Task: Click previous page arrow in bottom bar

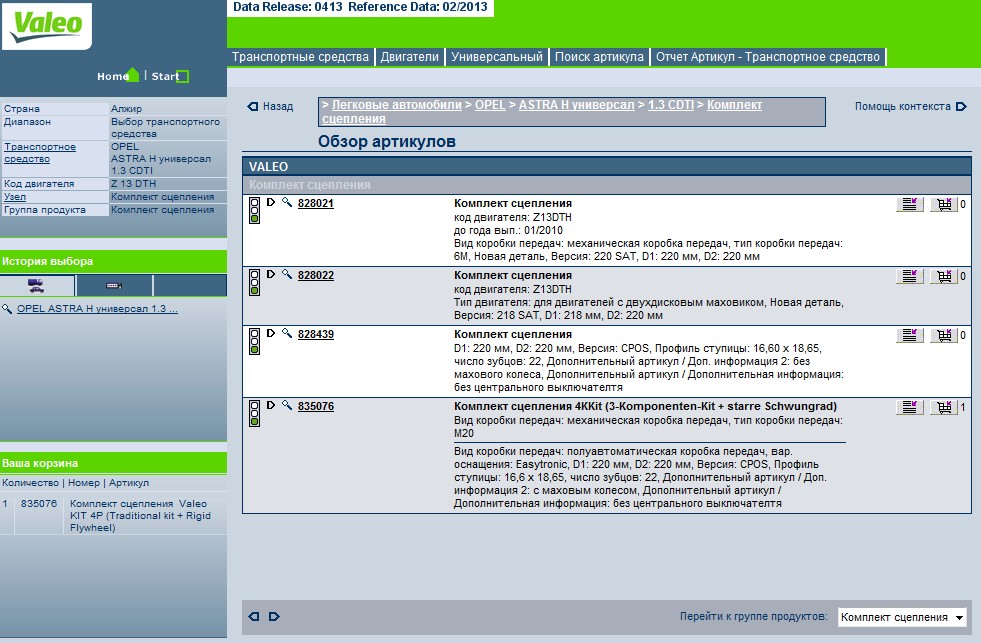Action: coord(253,617)
